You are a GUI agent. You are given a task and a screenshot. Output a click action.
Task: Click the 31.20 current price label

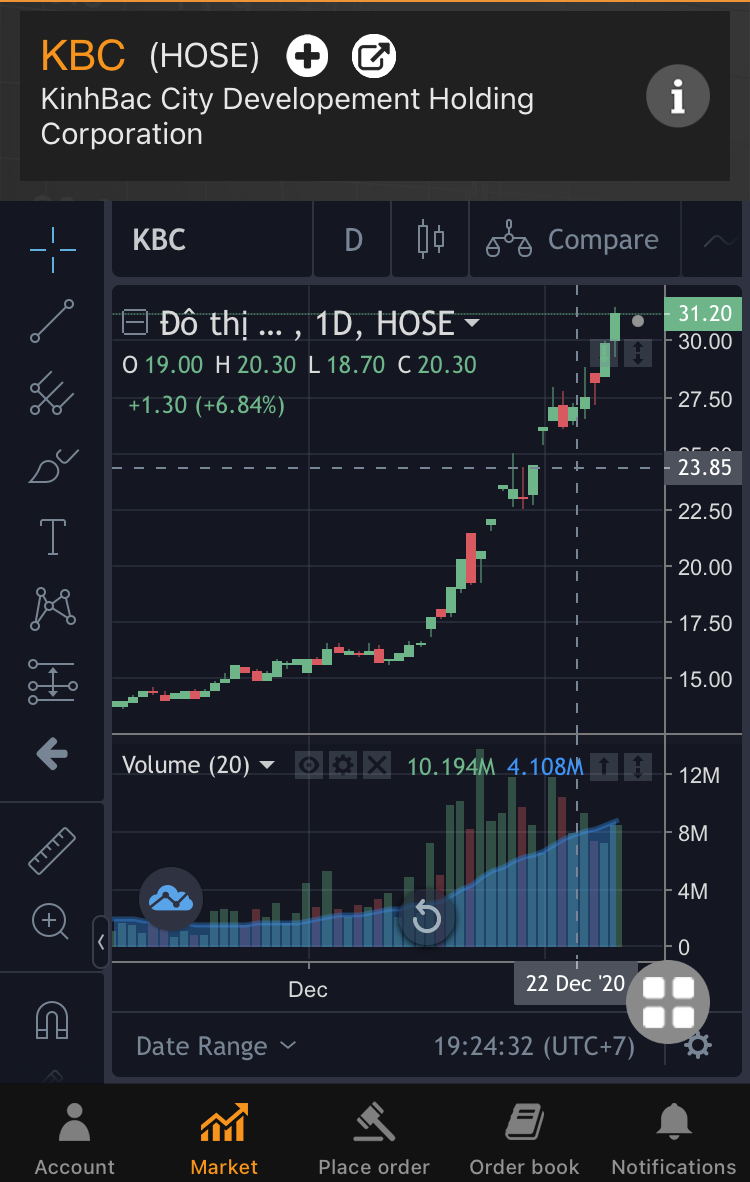point(703,314)
